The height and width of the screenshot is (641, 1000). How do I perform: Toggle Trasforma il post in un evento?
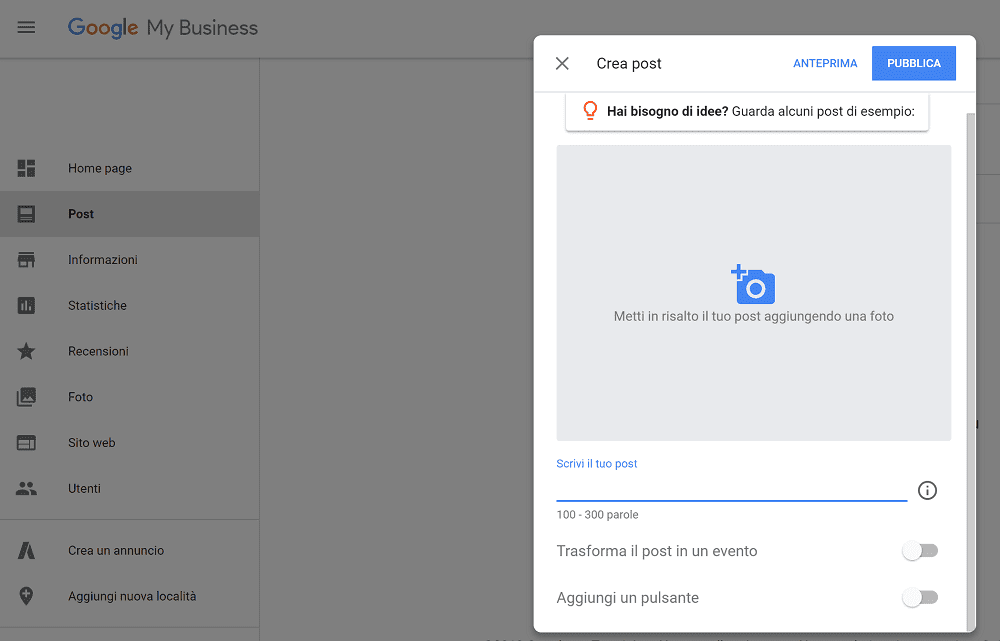point(920,551)
